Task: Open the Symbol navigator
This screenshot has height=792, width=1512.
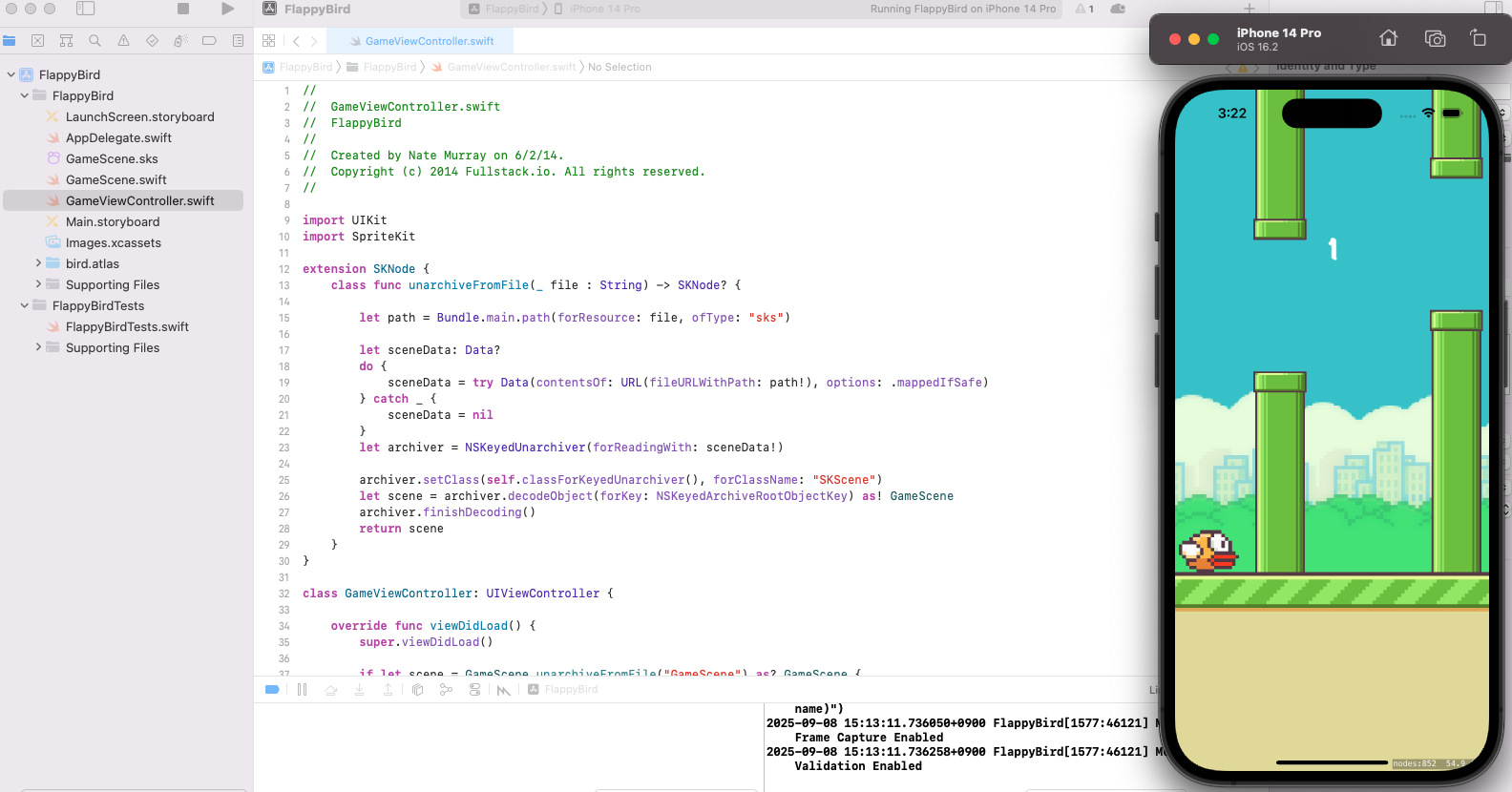Action: click(66, 41)
